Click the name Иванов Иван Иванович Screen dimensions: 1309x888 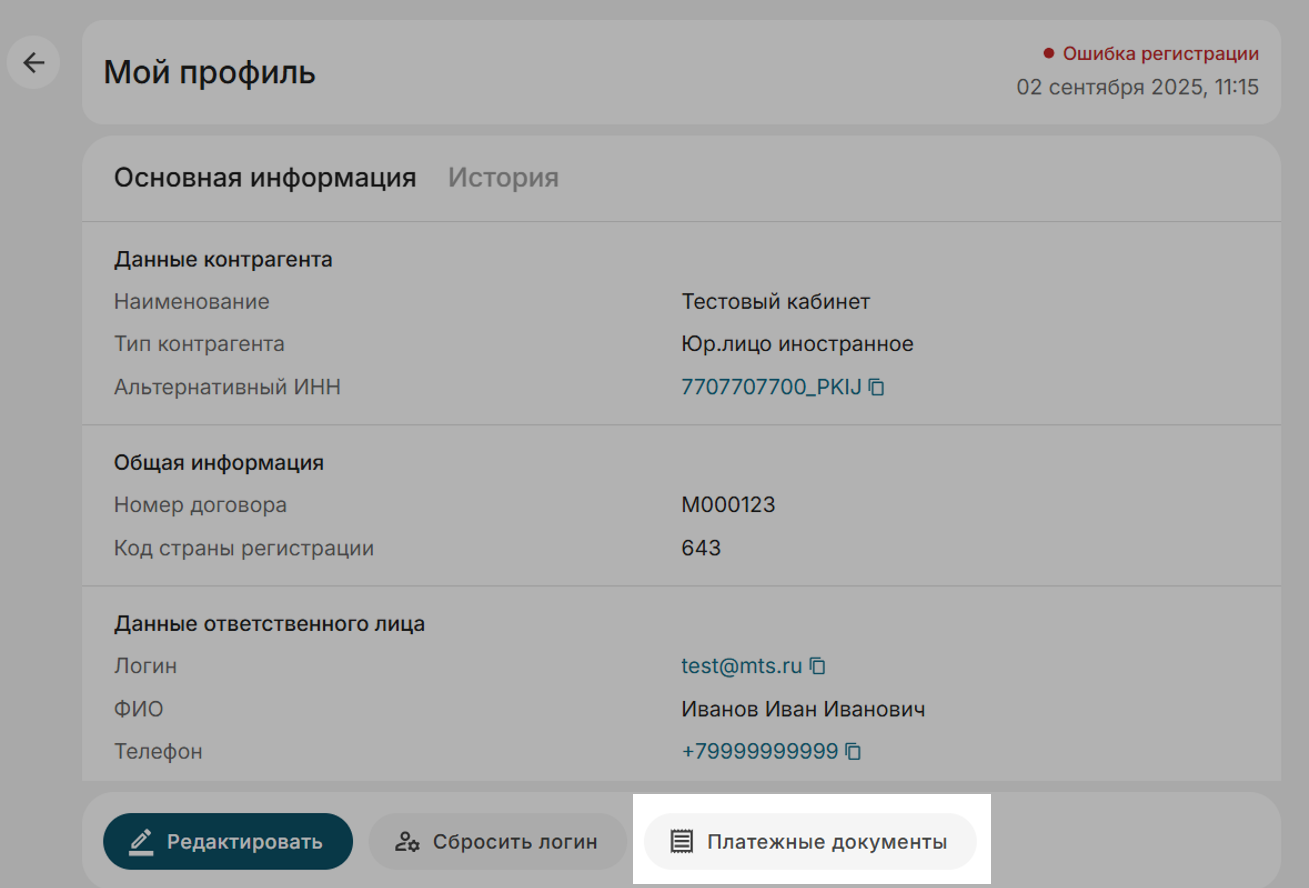coord(802,709)
